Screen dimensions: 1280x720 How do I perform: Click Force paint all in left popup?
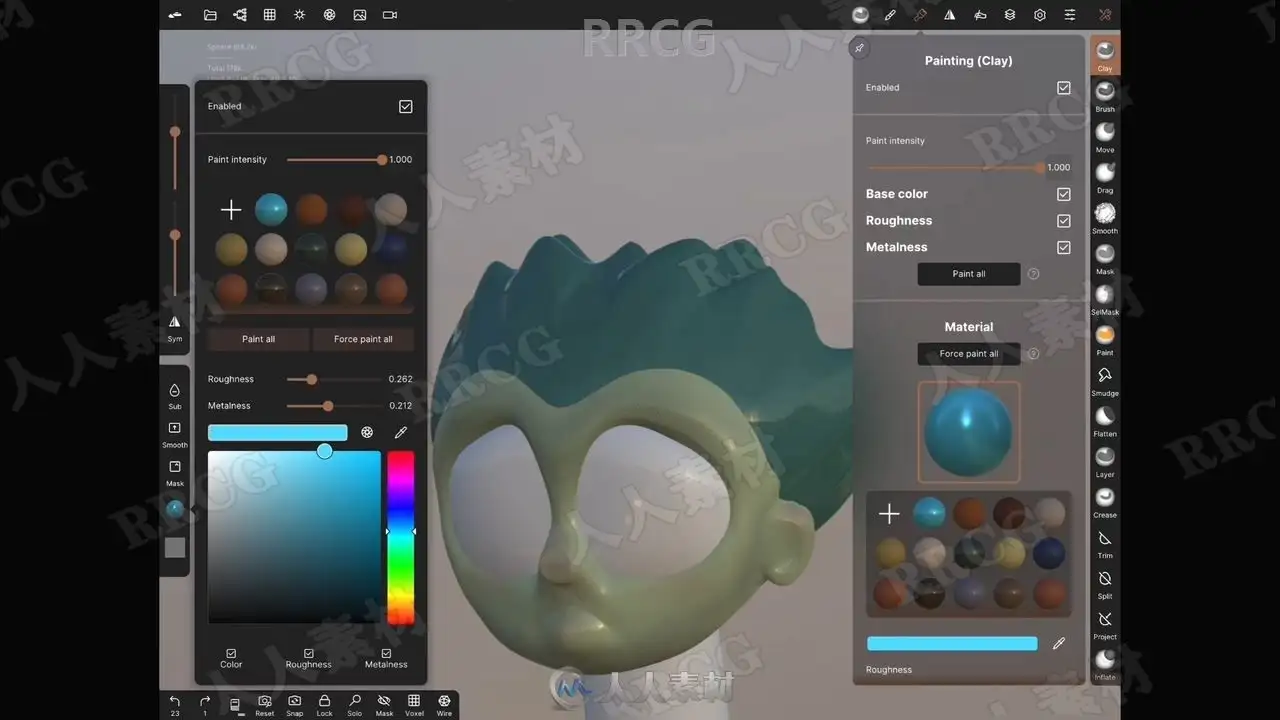pyautogui.click(x=363, y=339)
